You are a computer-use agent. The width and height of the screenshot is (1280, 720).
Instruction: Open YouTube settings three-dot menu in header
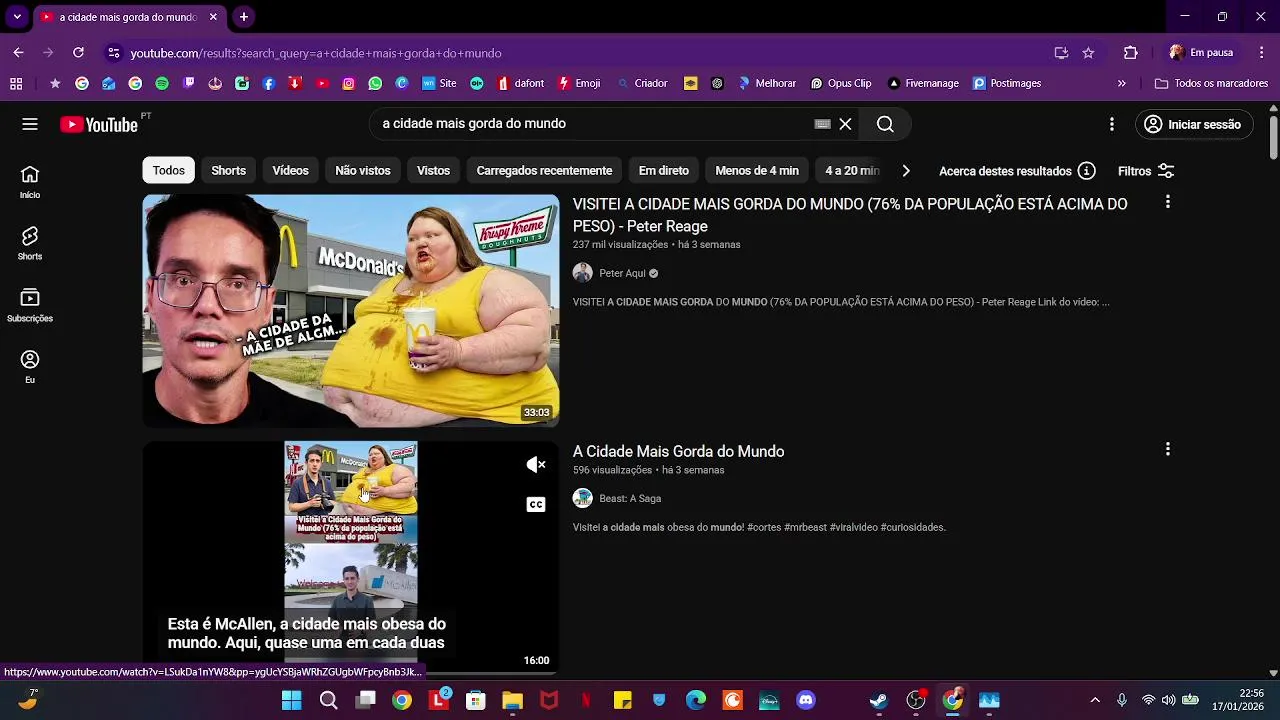[x=1111, y=124]
